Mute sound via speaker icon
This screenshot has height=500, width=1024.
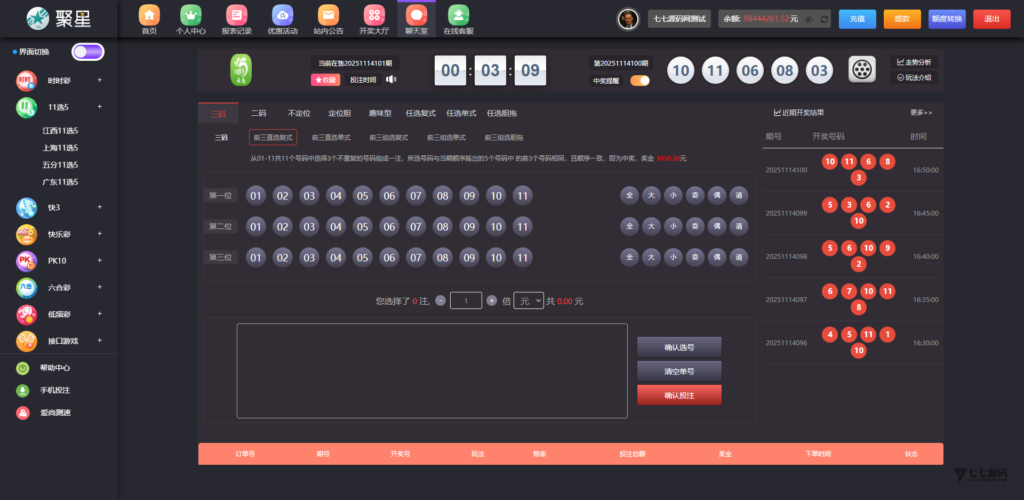coord(392,80)
